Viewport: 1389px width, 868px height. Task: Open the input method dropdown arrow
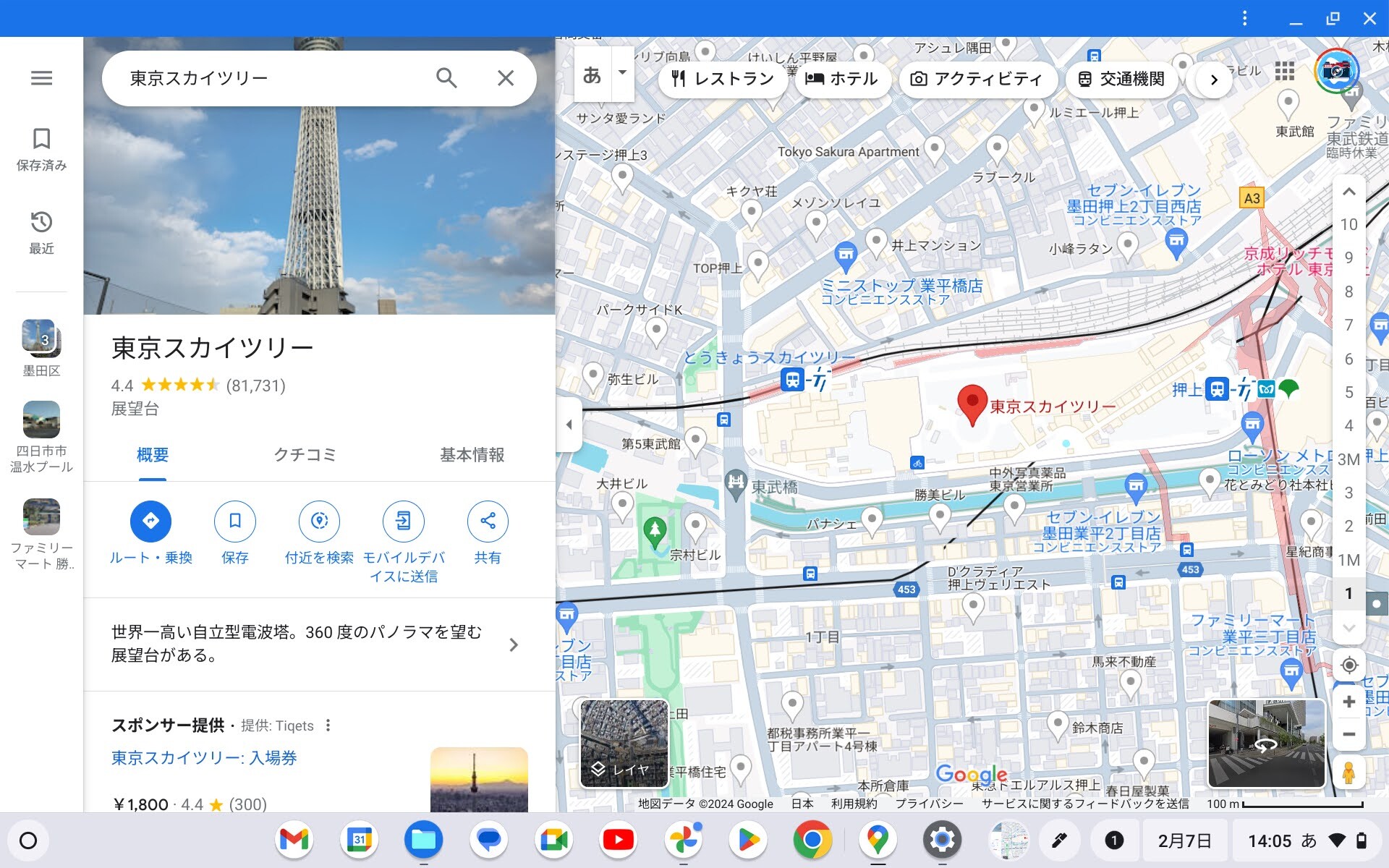click(x=622, y=72)
